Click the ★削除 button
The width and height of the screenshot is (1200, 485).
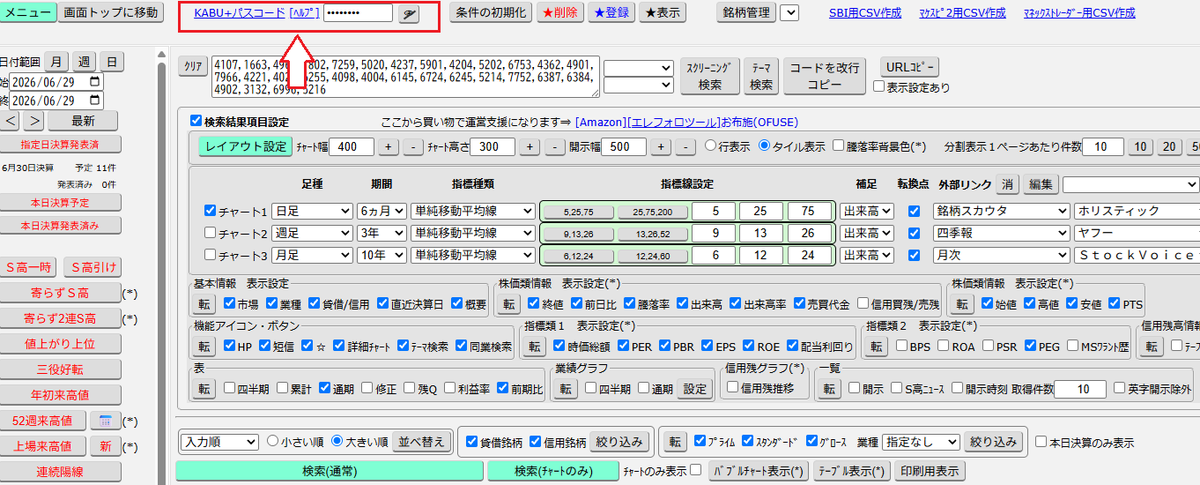click(x=560, y=13)
